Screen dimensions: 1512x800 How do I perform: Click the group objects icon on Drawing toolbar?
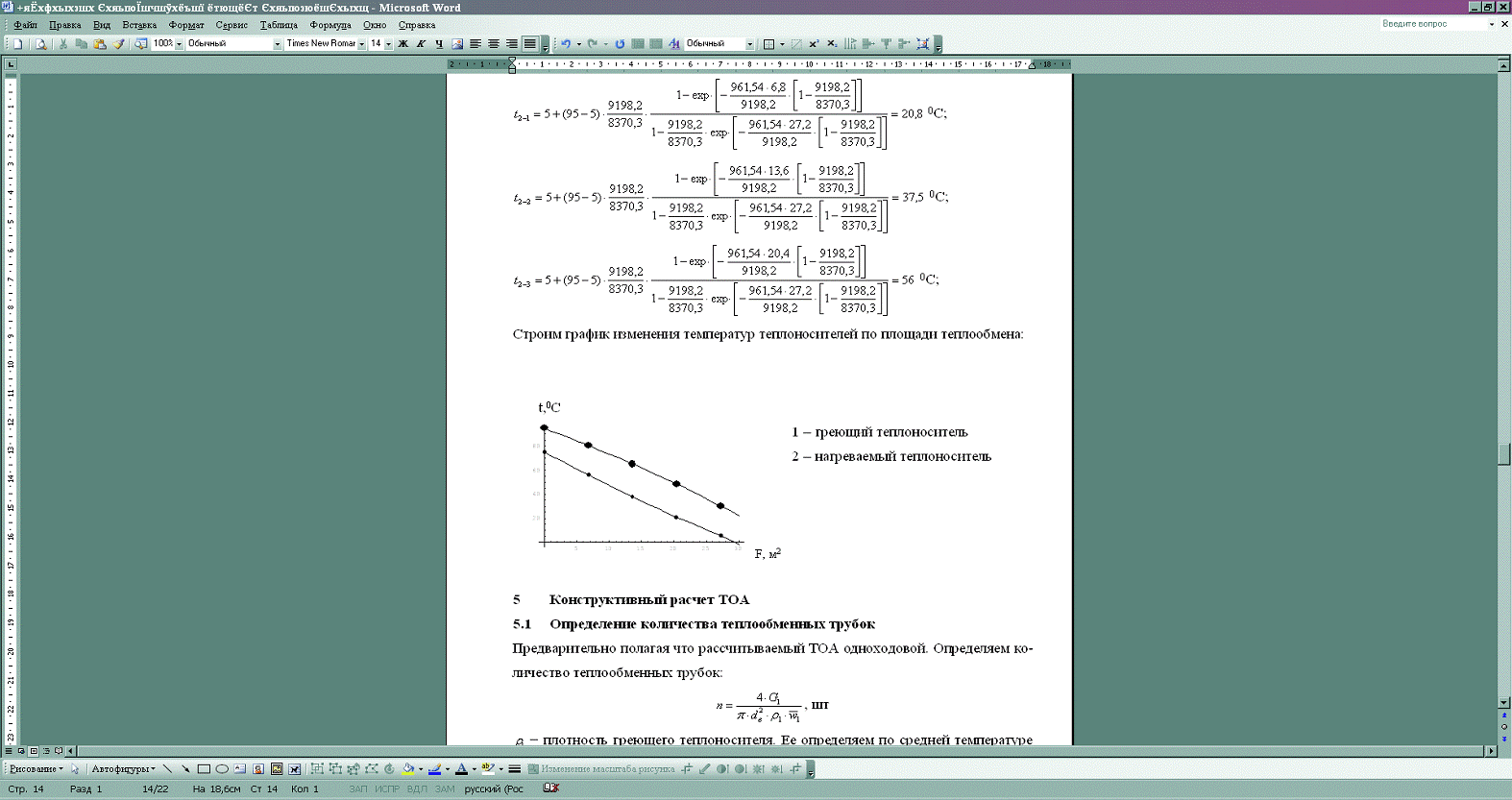click(317, 769)
